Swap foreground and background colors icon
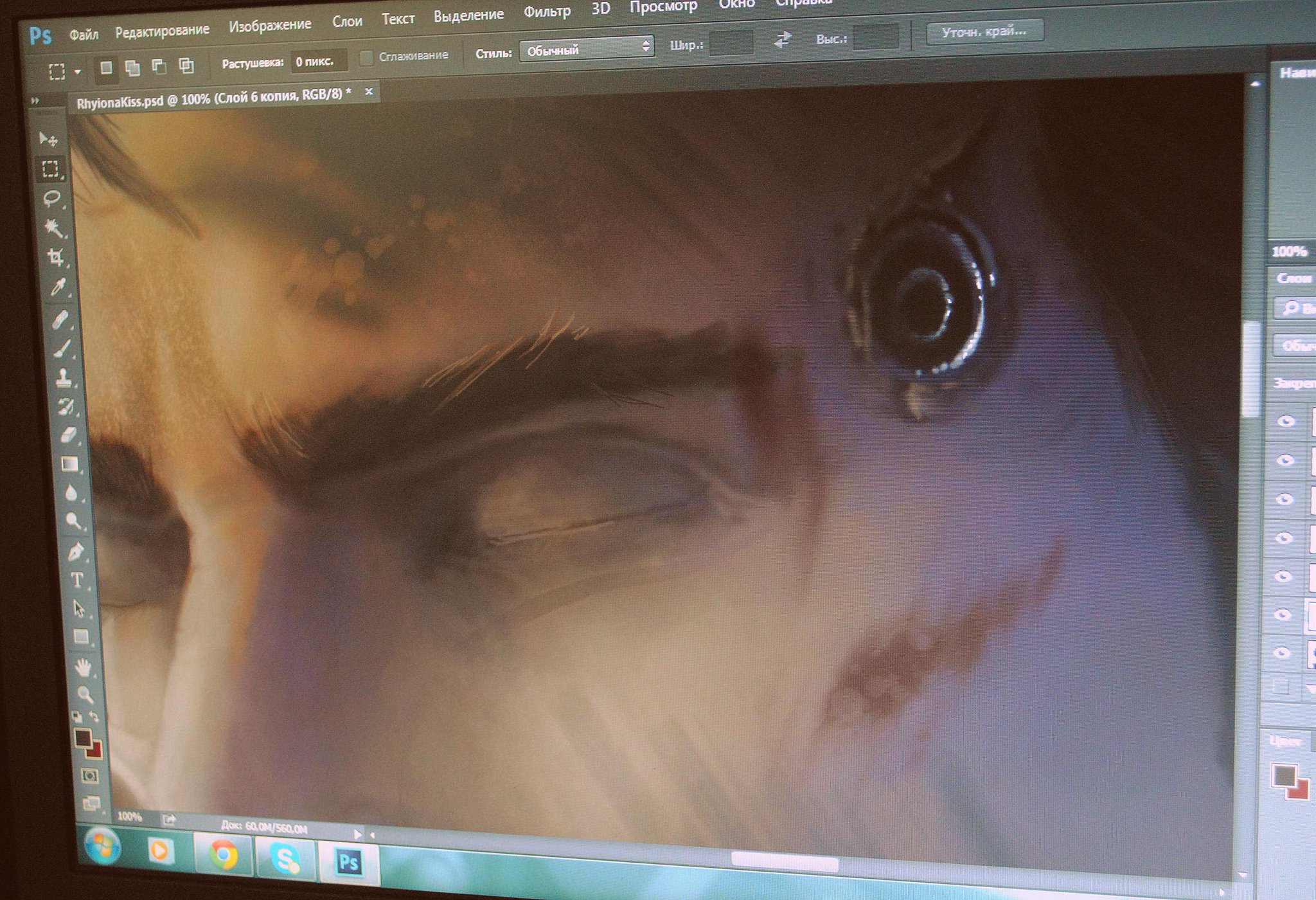The height and width of the screenshot is (900, 1316). (94, 717)
